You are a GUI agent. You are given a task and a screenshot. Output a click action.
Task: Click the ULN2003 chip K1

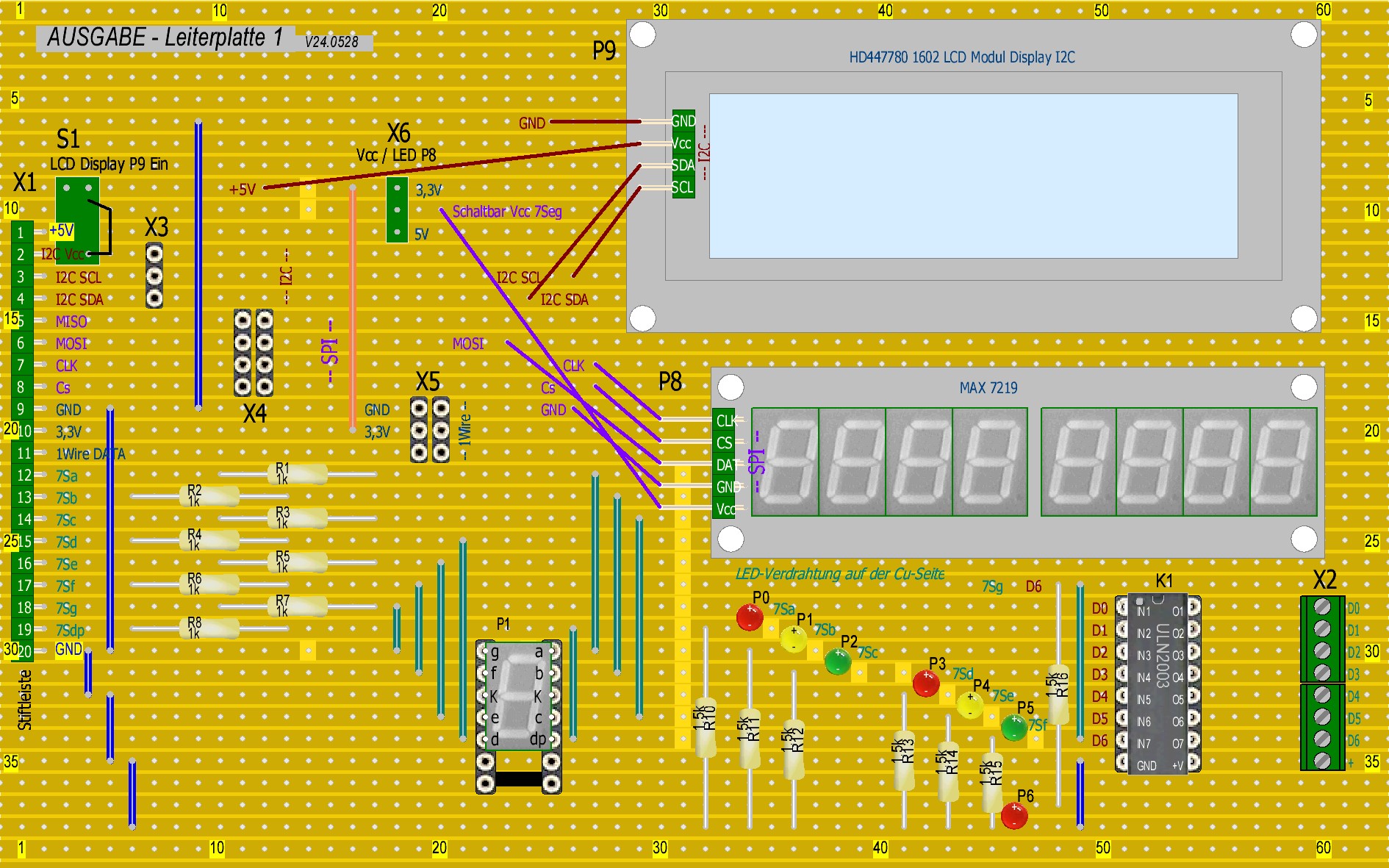click(x=1158, y=684)
